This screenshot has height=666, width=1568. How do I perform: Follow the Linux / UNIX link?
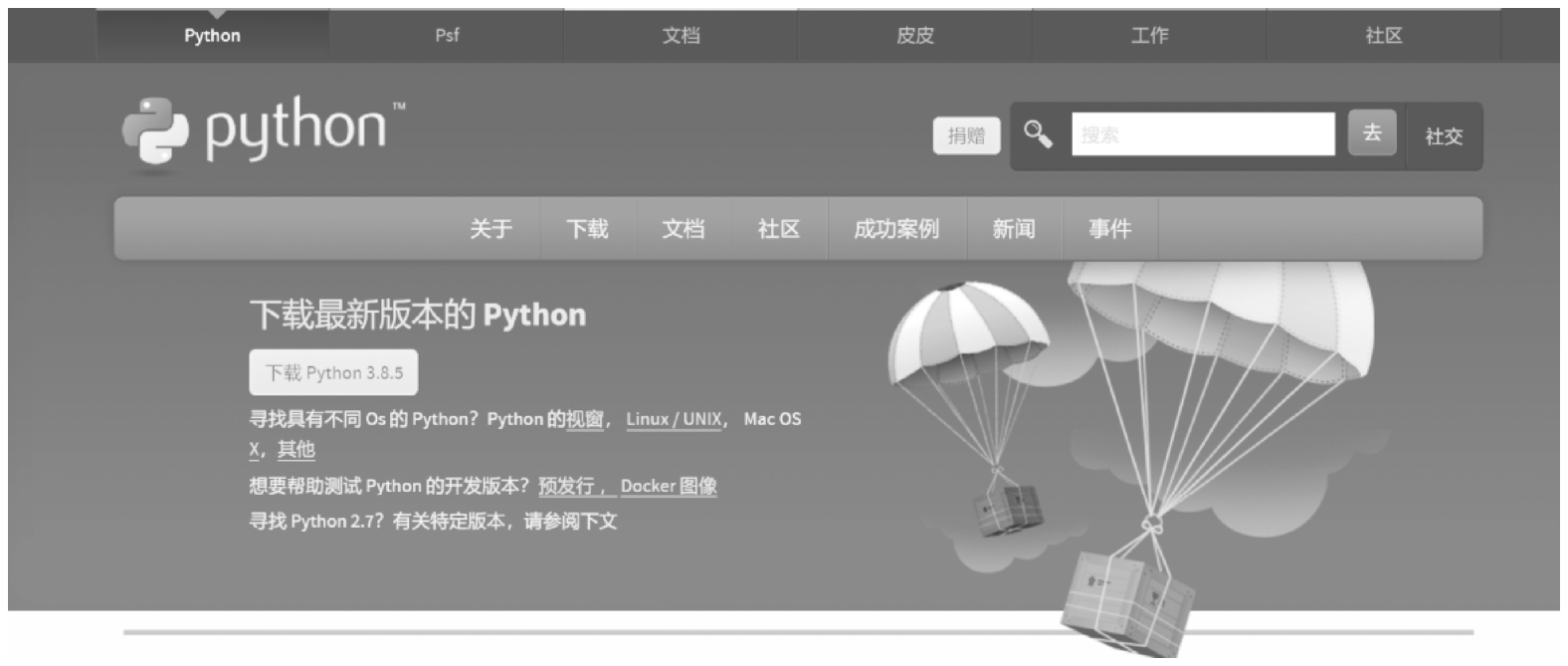[x=674, y=419]
